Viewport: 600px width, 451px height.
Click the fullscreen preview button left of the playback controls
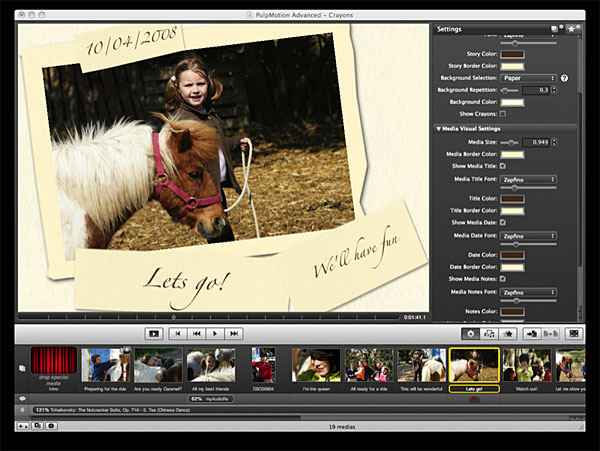[154, 334]
